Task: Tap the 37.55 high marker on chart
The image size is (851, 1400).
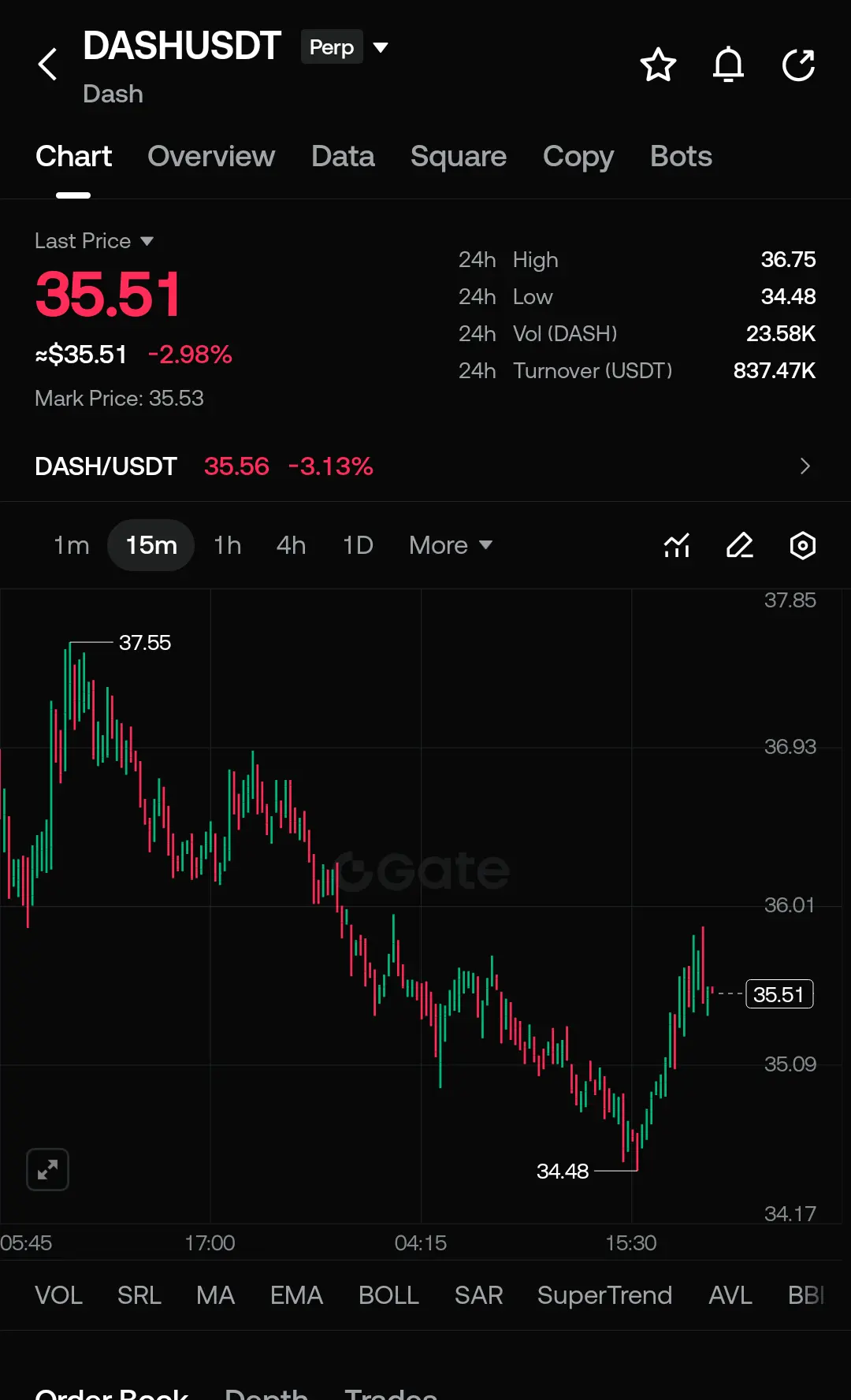Action: coord(144,643)
